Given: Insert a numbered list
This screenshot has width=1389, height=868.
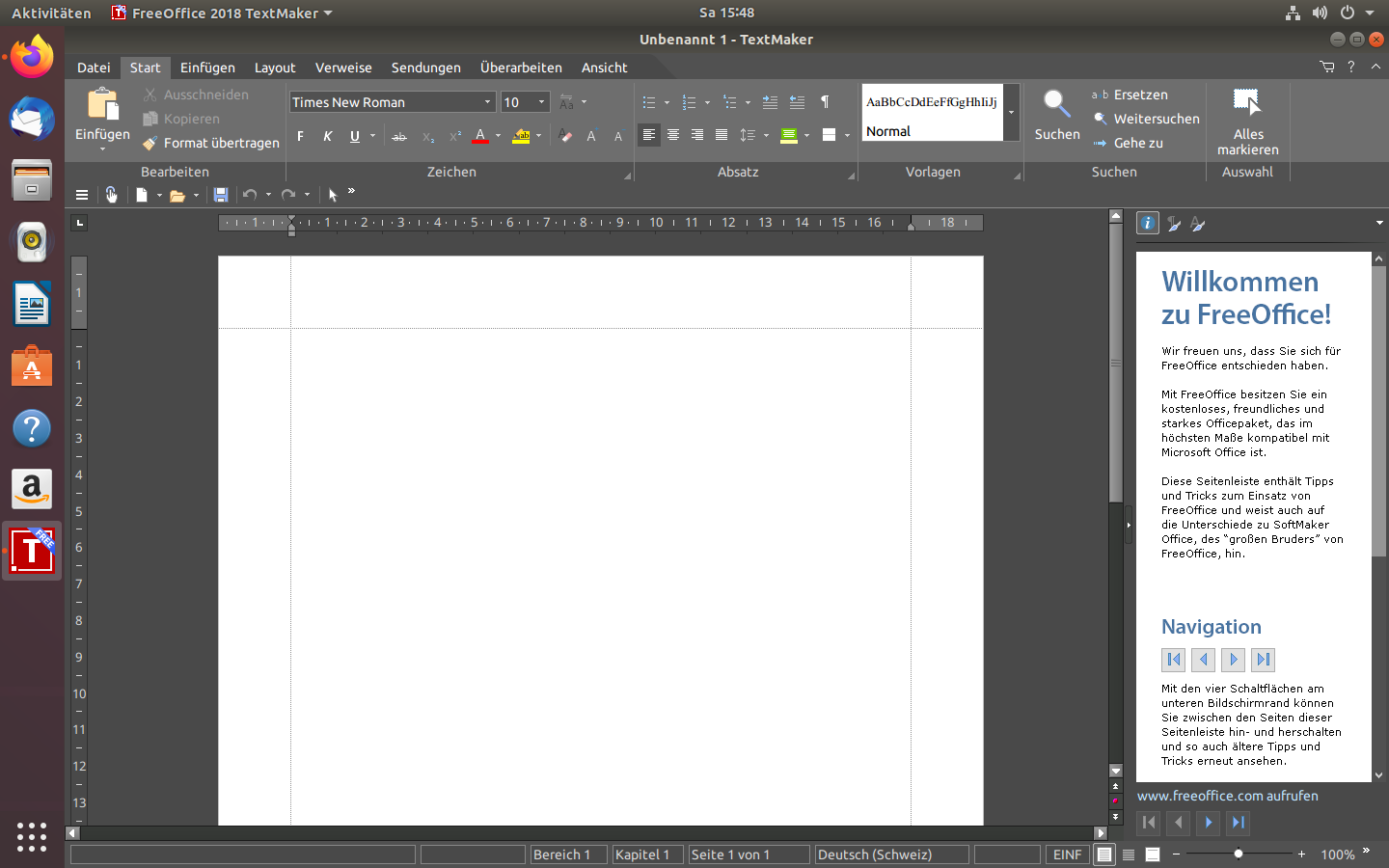Looking at the screenshot, I should [689, 102].
